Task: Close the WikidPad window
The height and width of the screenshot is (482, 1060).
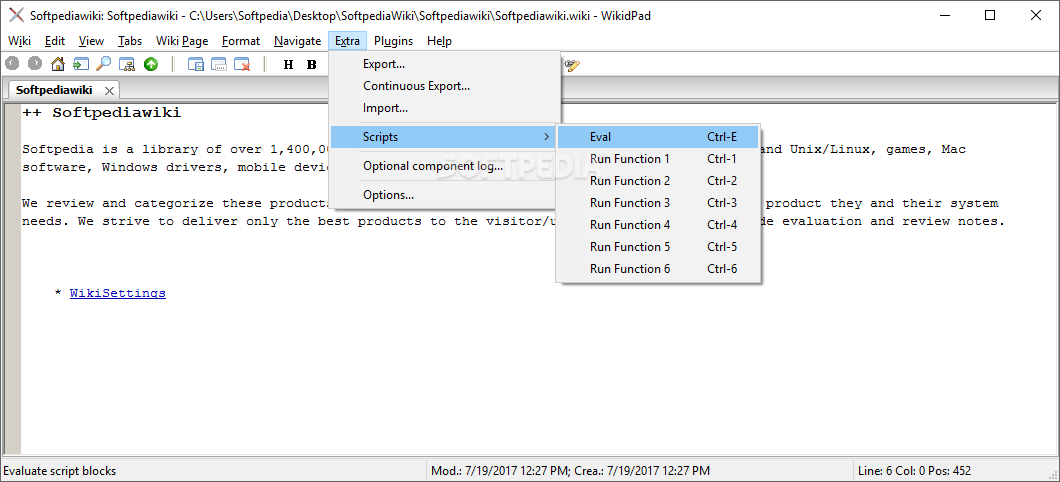Action: [x=1035, y=16]
